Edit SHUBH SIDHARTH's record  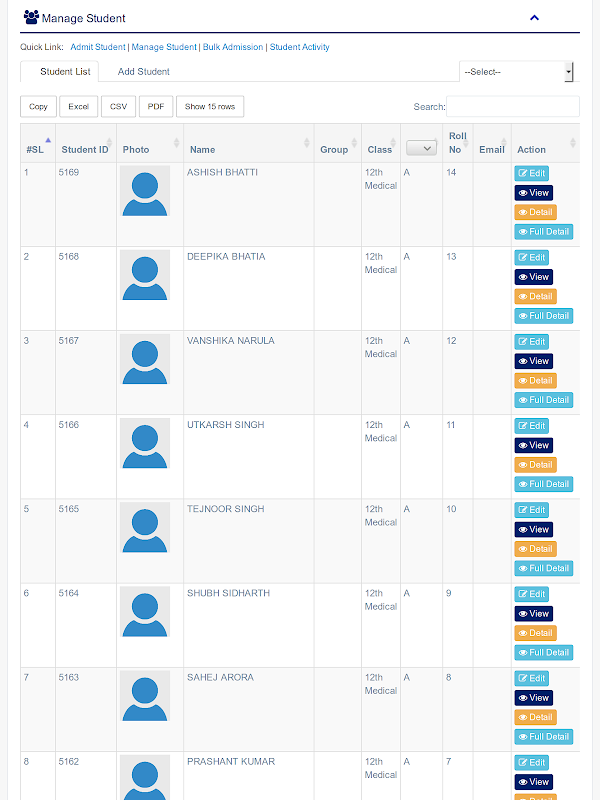click(x=531, y=594)
